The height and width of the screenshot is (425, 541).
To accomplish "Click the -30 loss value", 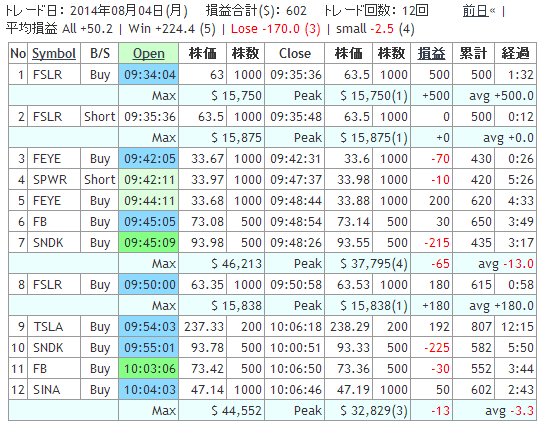I will (x=440, y=369).
